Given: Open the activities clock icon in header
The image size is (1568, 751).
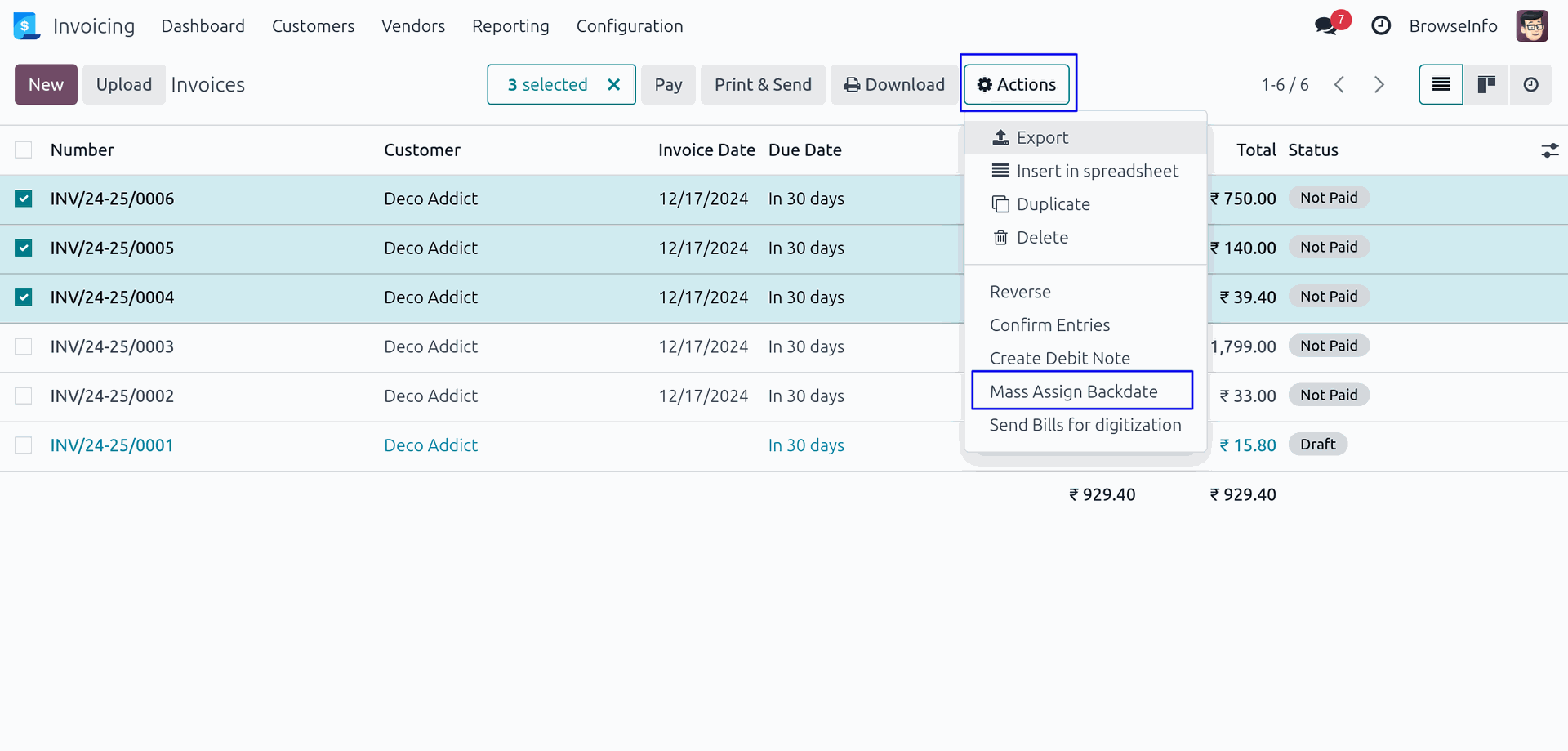Looking at the screenshot, I should (x=1380, y=26).
